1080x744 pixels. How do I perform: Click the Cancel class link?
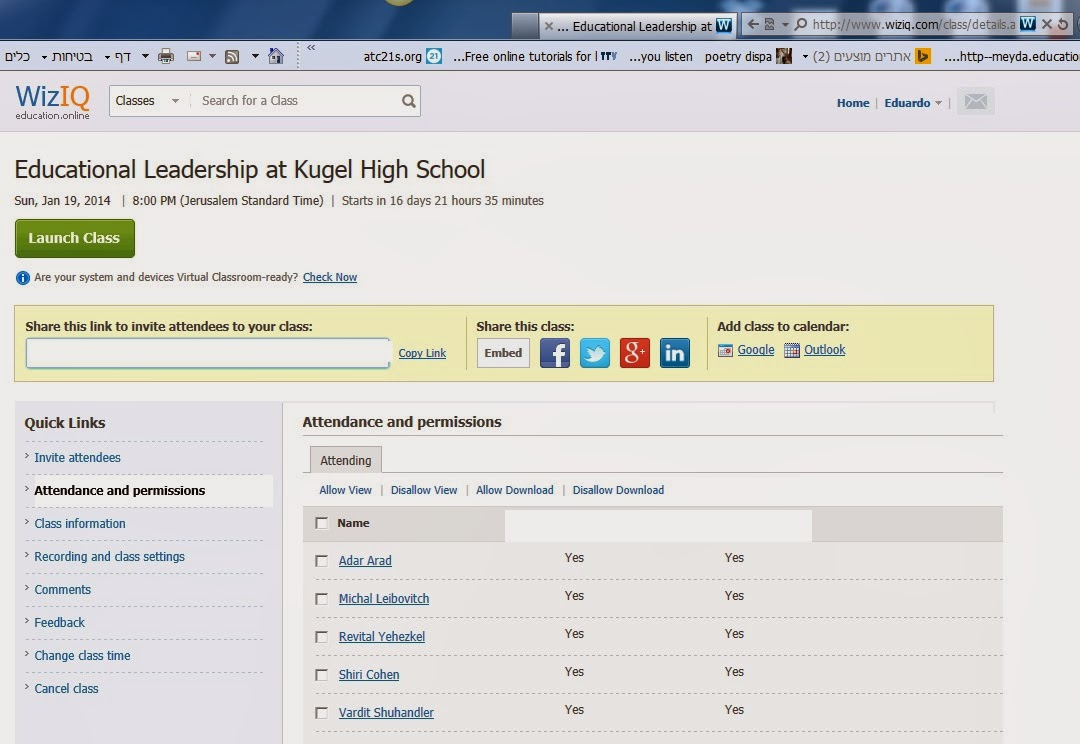click(x=66, y=689)
